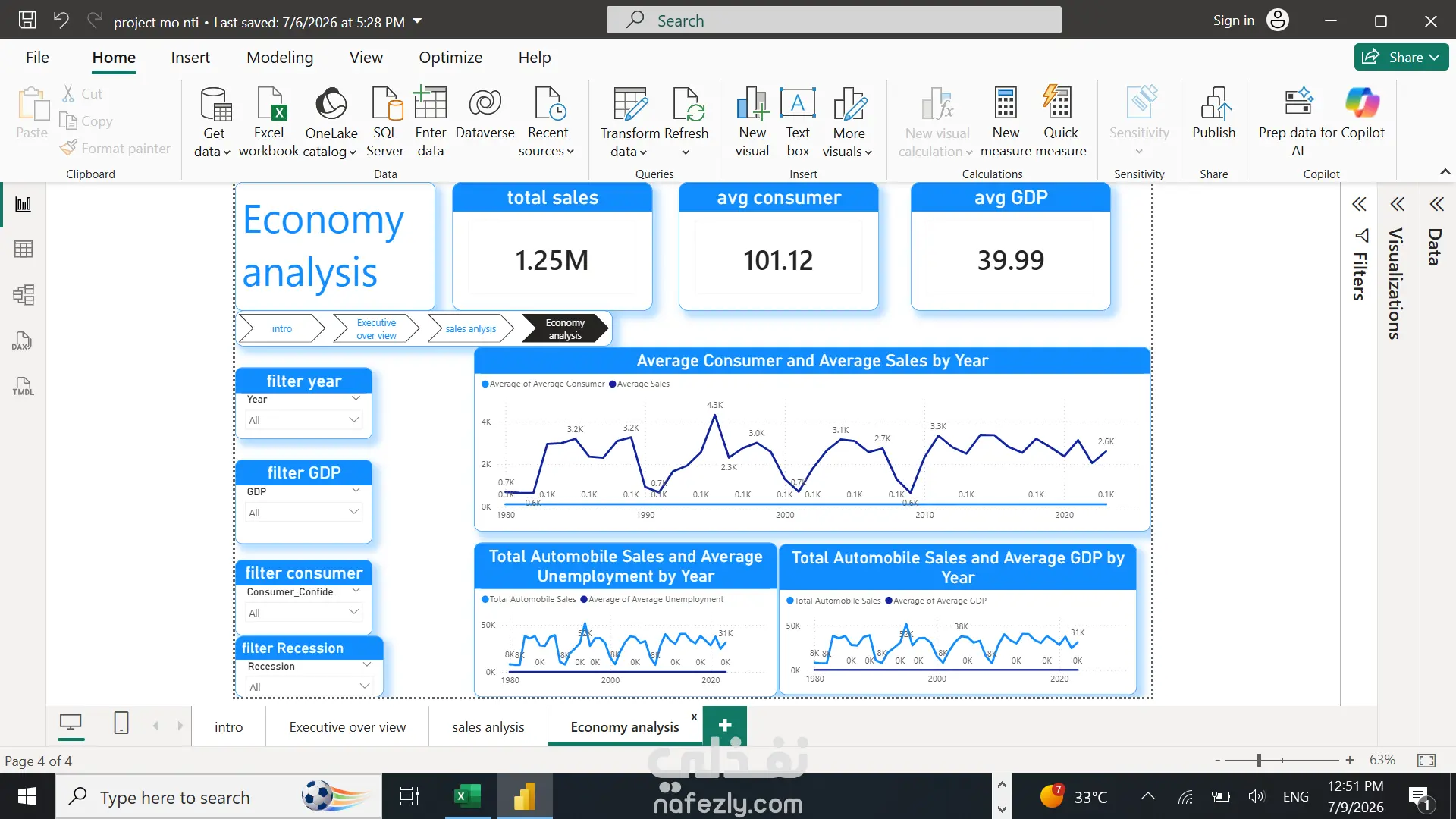Viewport: 1456px width, 819px height.
Task: Open Windows Start menu
Action: [27, 796]
